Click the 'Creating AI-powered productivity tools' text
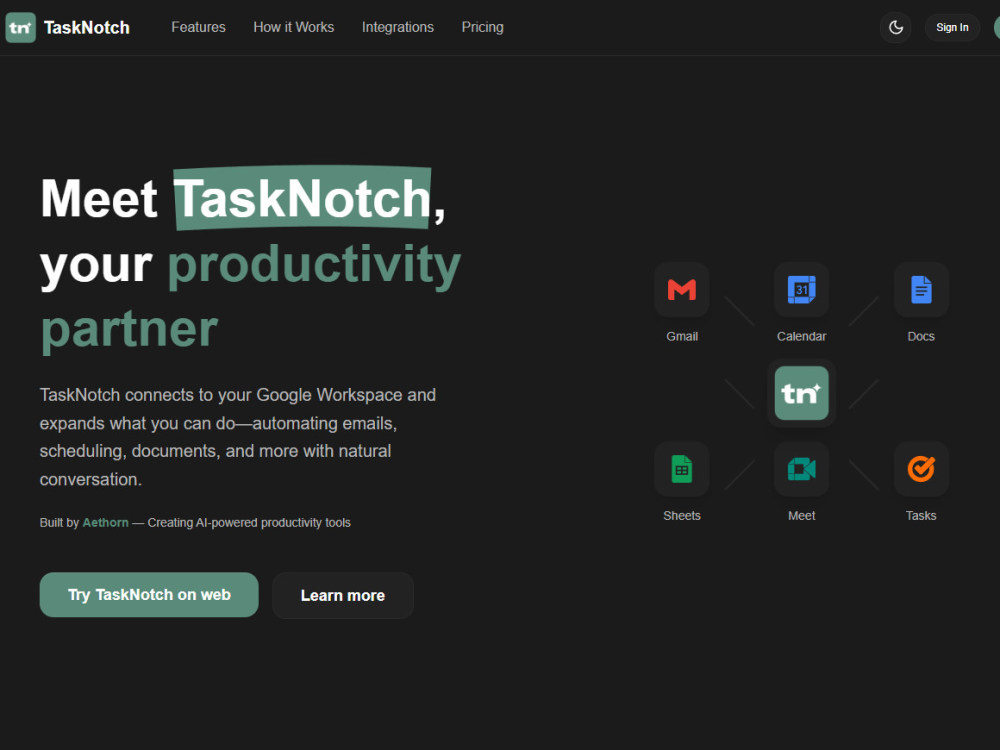Screen dimensions: 1000x750 coord(249,522)
